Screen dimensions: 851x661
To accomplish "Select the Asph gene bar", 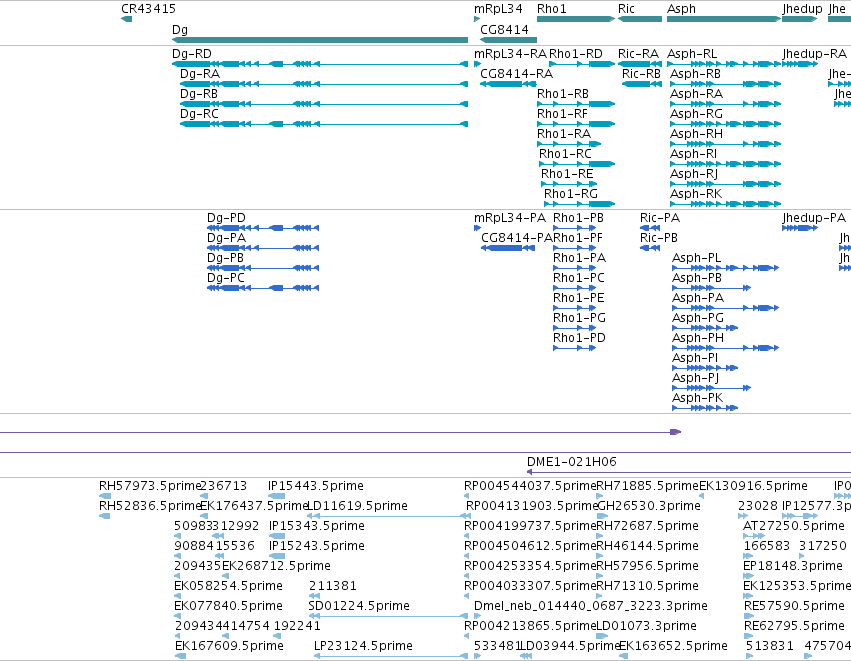I will 724,19.
